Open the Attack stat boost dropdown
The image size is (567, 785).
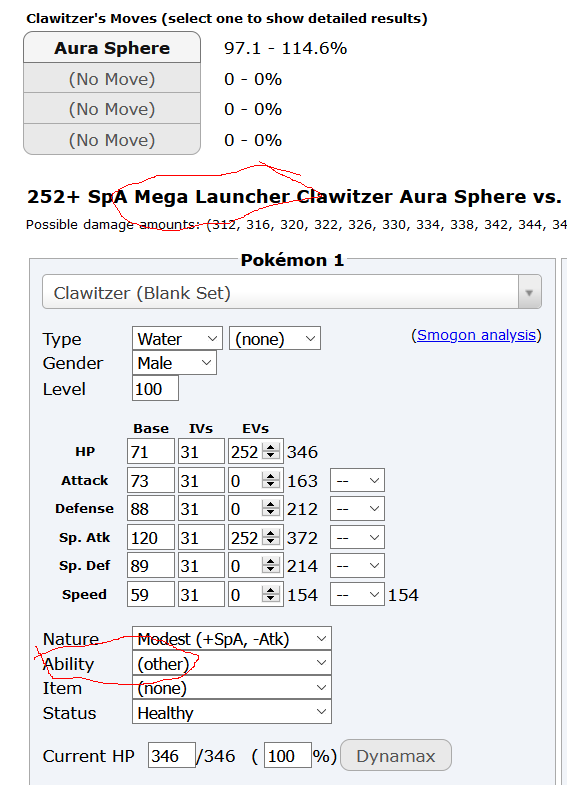click(357, 481)
